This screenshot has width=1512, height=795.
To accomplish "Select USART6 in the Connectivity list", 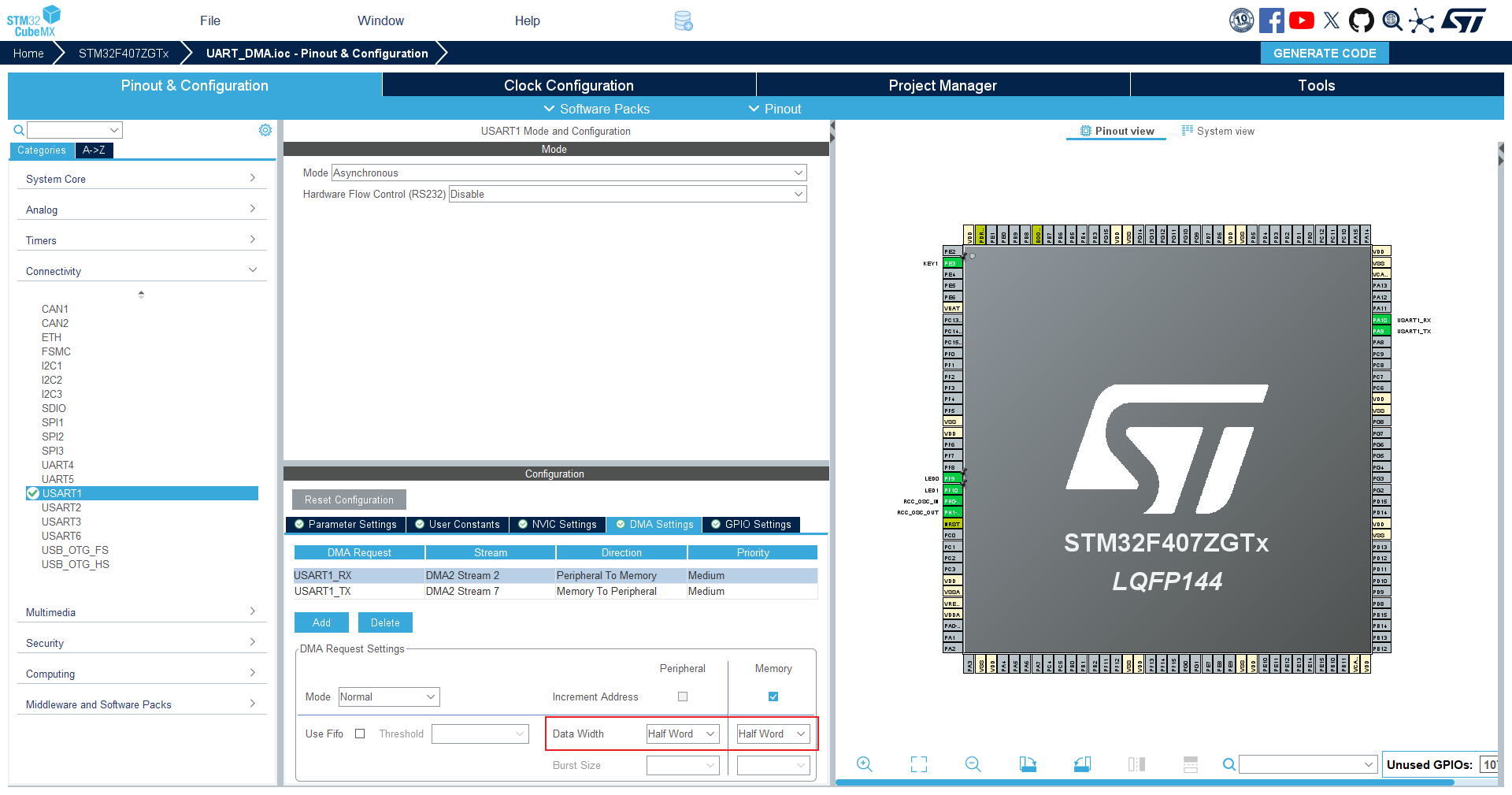I will (61, 536).
